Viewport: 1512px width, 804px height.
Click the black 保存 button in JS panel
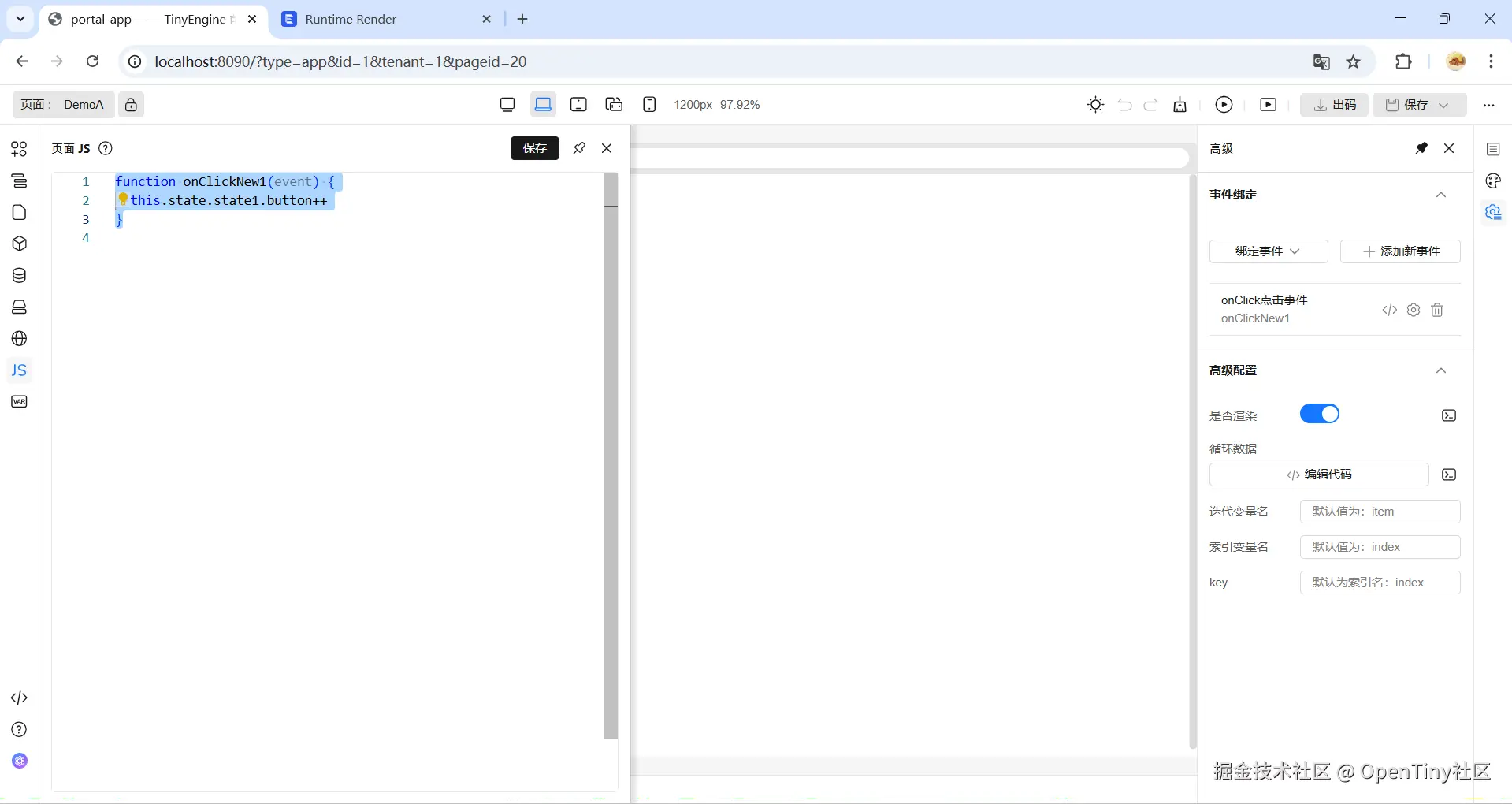[535, 148]
